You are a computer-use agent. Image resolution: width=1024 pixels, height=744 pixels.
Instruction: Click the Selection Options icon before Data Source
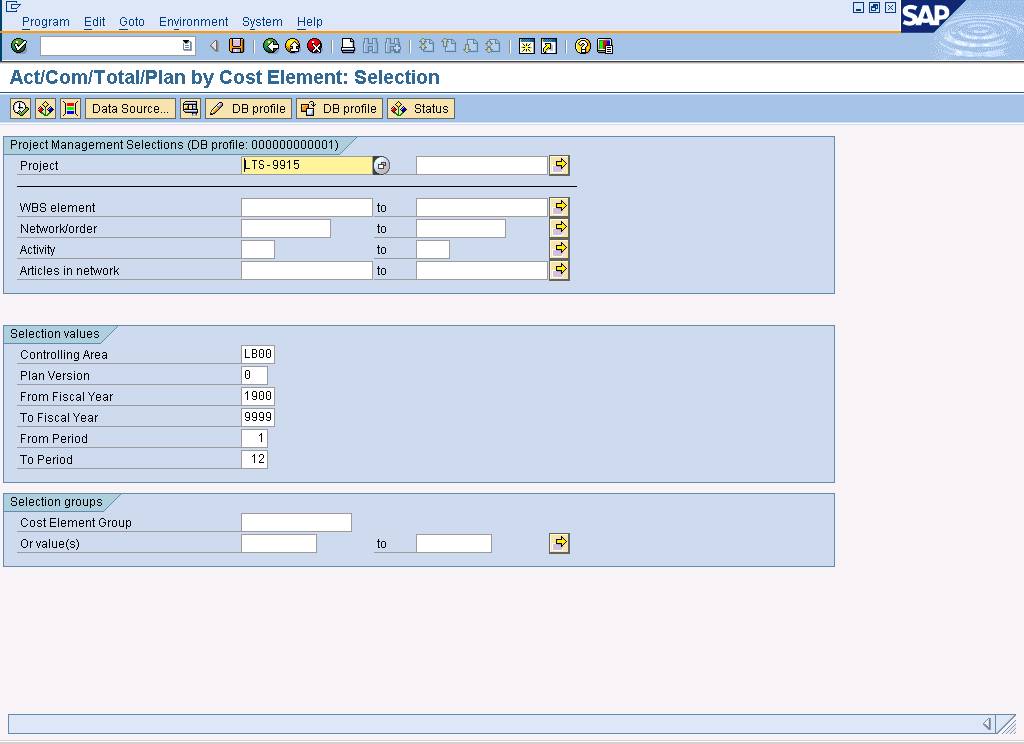coord(70,108)
